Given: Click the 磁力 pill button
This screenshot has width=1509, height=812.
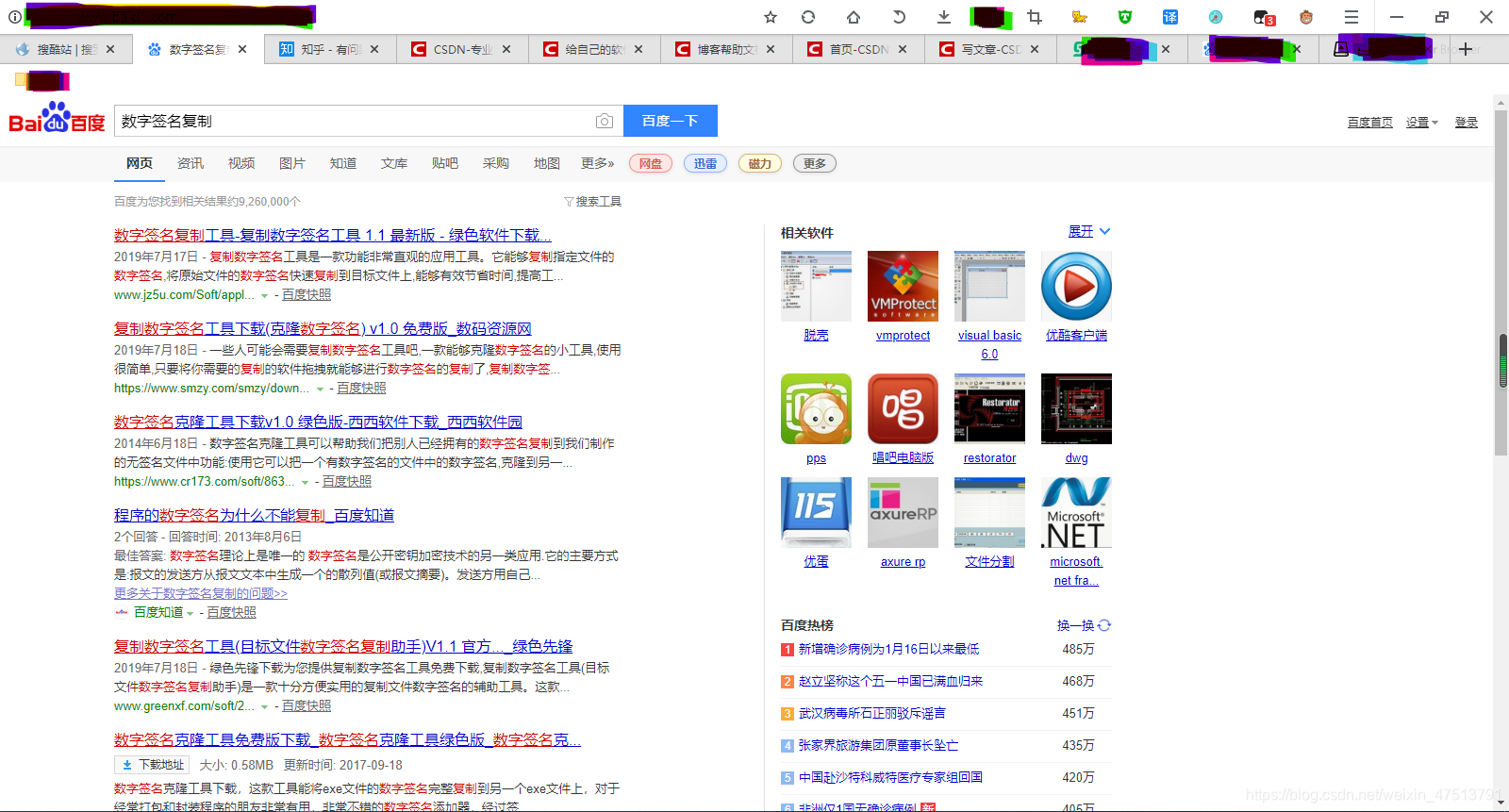Looking at the screenshot, I should [x=760, y=163].
